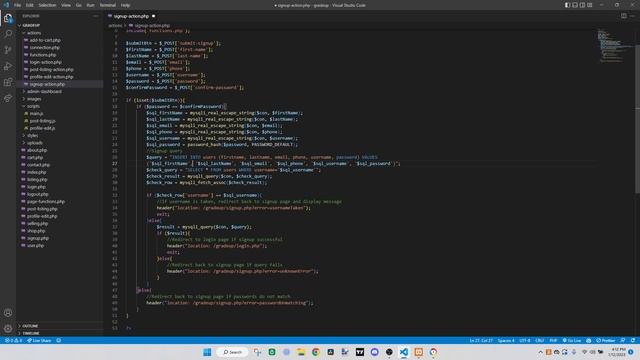Collapse the scripts folder
640x360 pixels.
60,106
